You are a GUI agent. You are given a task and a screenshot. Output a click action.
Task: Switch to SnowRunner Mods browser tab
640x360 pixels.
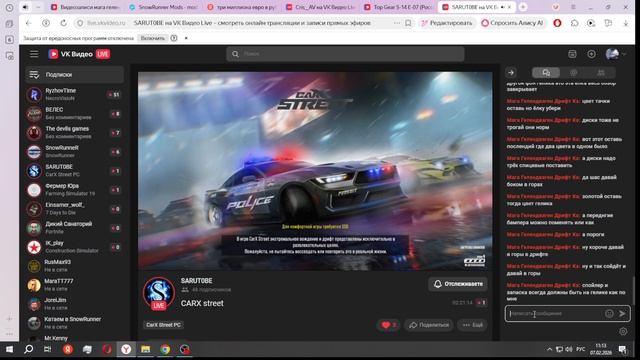click(x=163, y=7)
